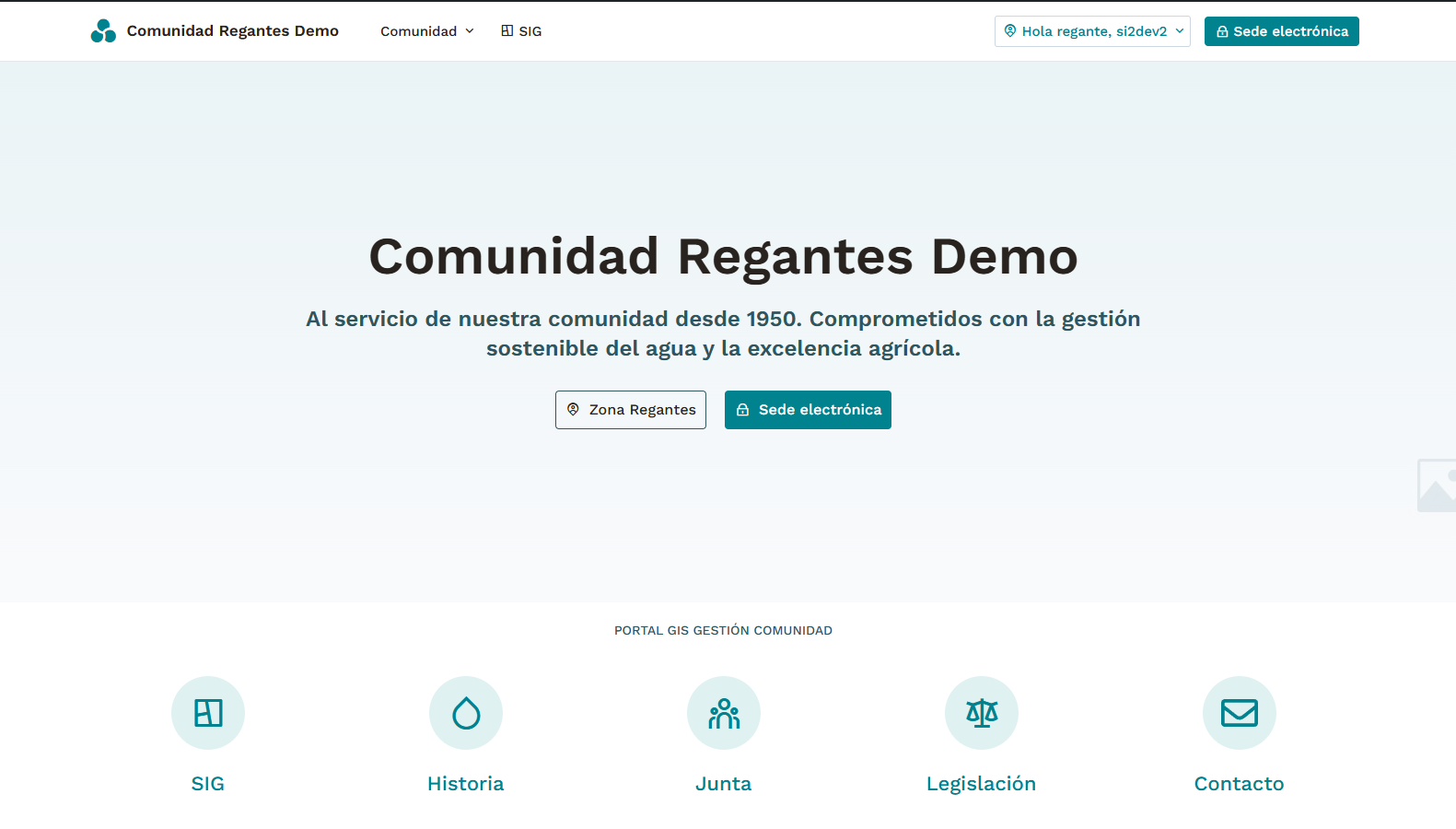Select the Legislación scales icon
1456x829 pixels.
click(x=982, y=713)
